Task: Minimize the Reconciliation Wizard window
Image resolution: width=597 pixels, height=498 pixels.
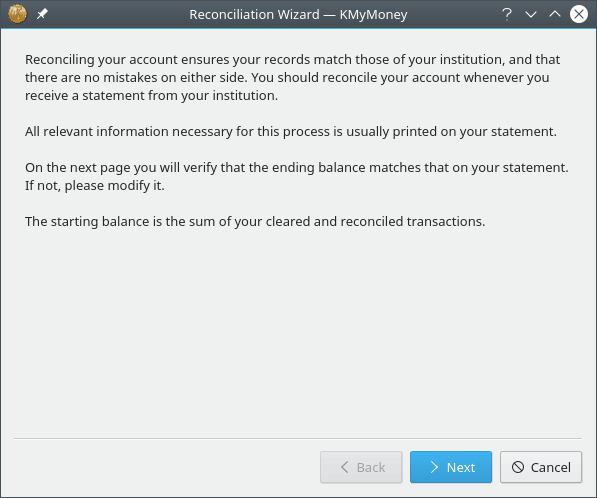Action: click(x=531, y=14)
